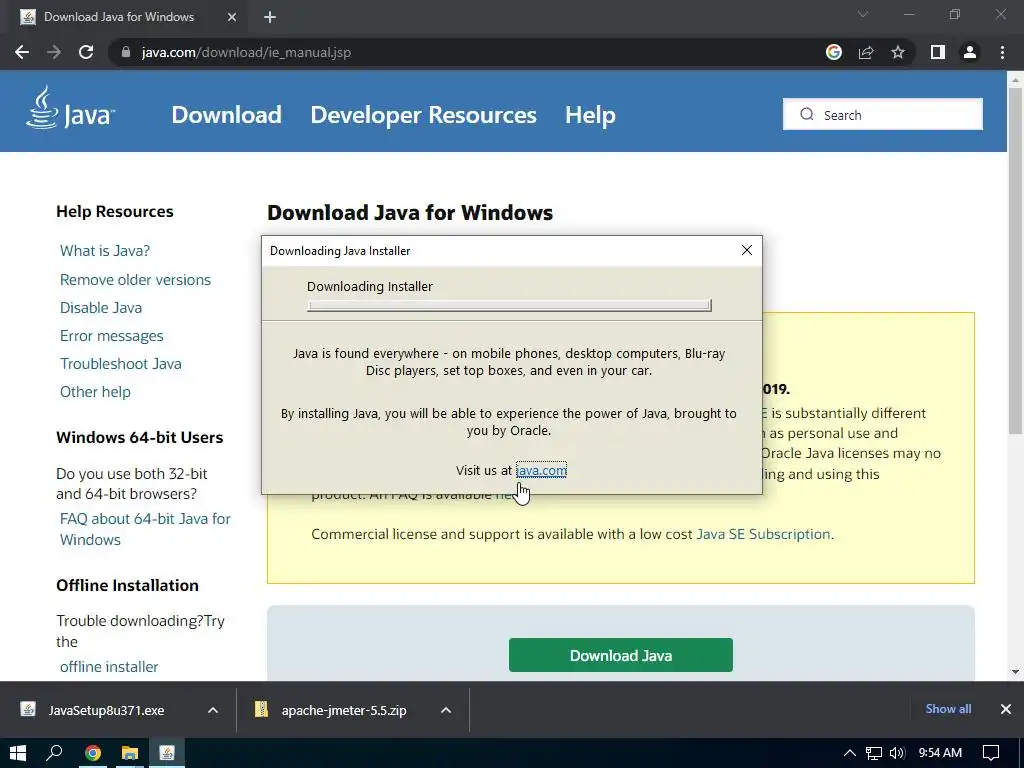Click the 9:54 AM clock
Screen dimensions: 1024x768
[x=940, y=753]
